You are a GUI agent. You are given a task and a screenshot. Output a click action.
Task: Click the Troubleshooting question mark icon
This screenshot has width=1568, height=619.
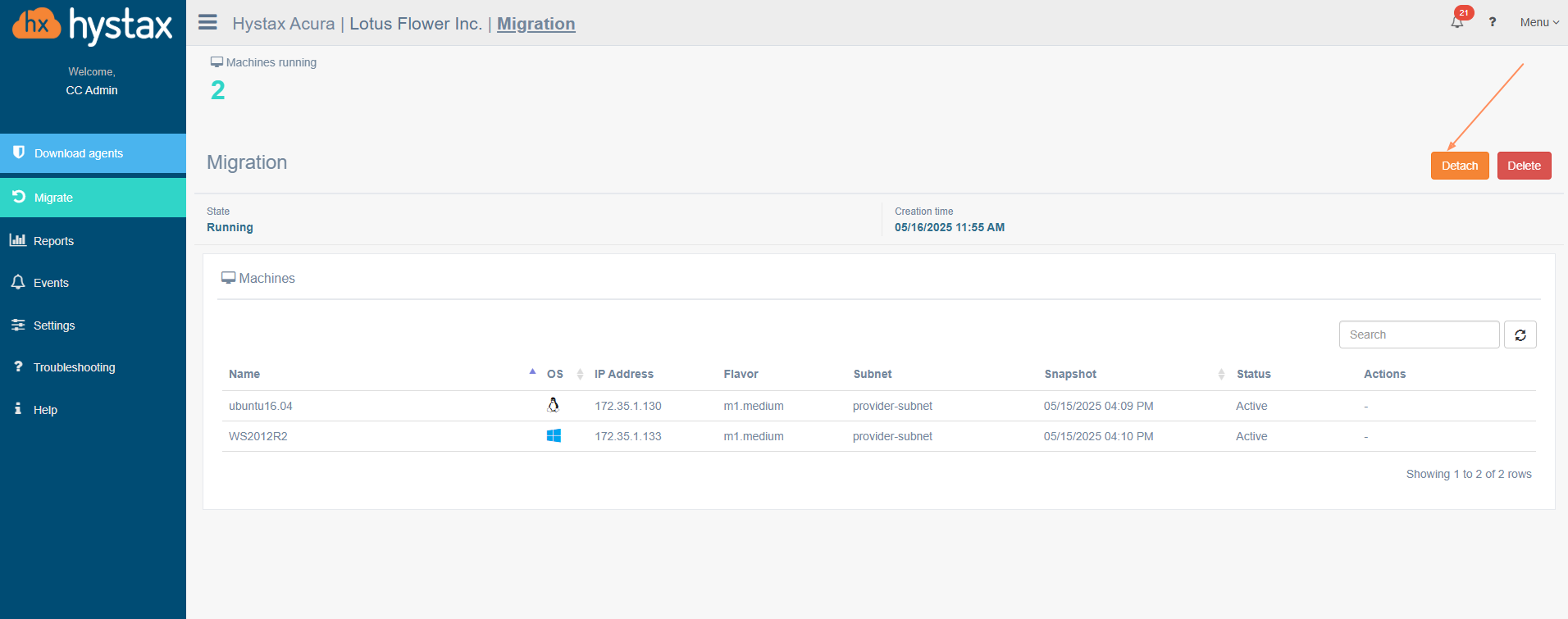coord(18,366)
